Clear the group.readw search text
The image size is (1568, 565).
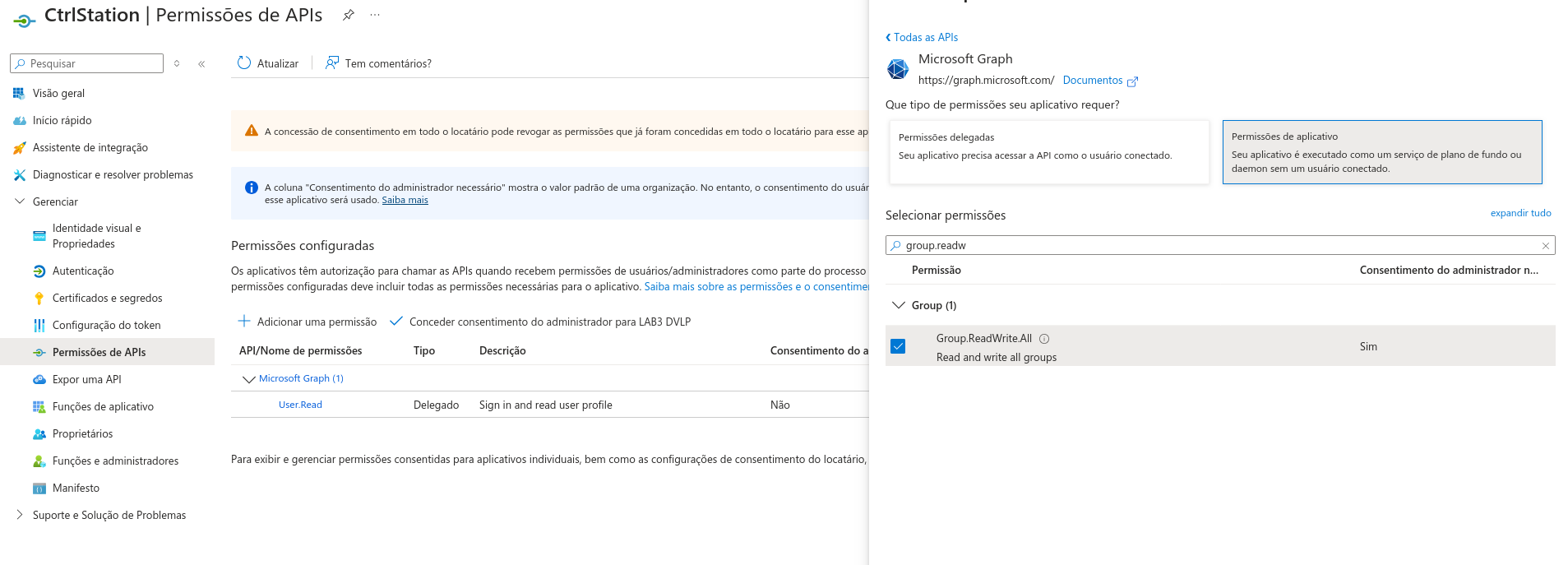[1545, 246]
